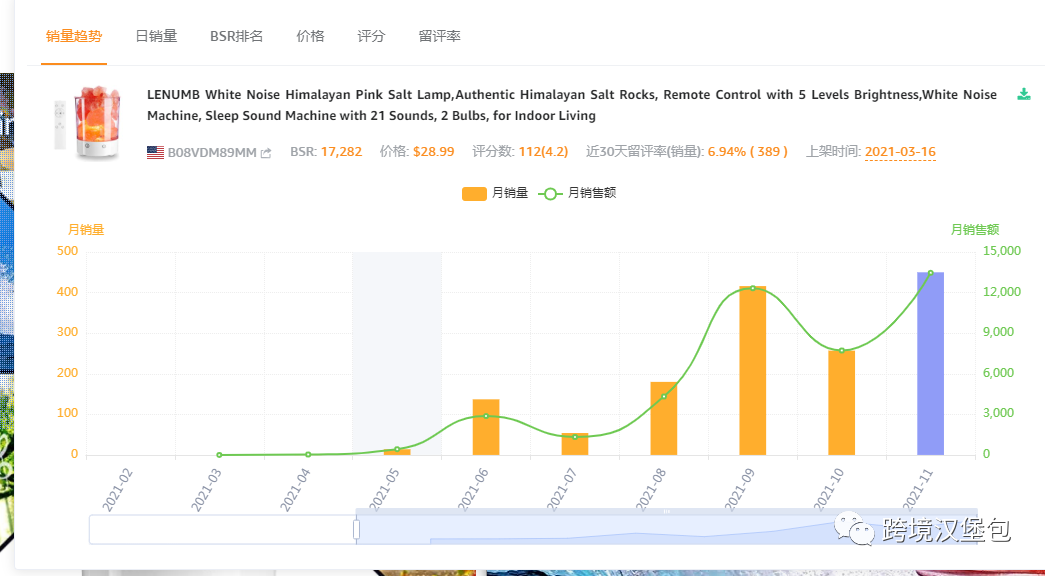This screenshot has width=1045, height=576.
Task: Open the LENUMB product title
Action: tap(572, 105)
